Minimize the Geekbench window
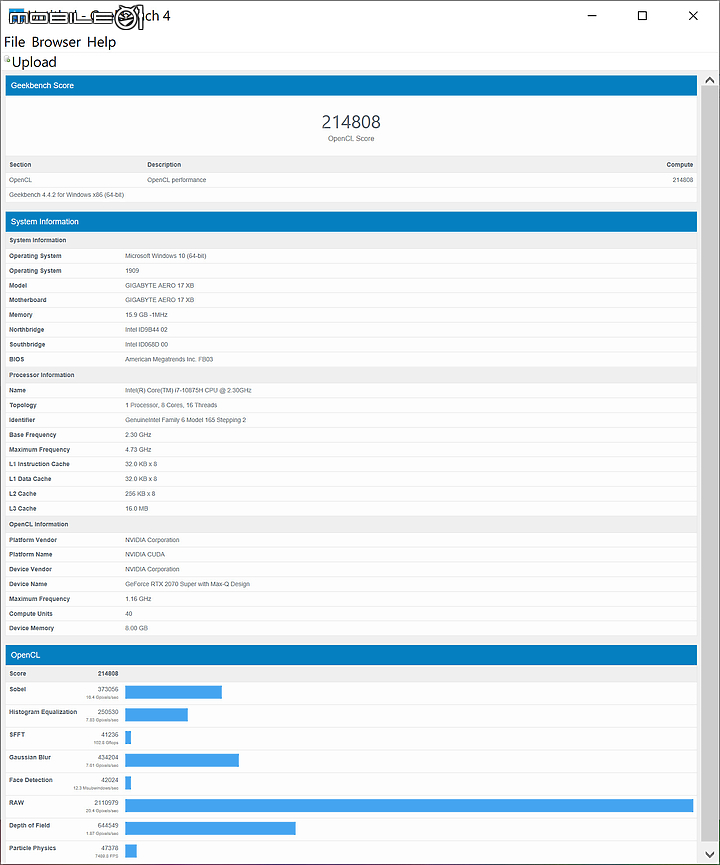This screenshot has height=865, width=720. pyautogui.click(x=592, y=16)
